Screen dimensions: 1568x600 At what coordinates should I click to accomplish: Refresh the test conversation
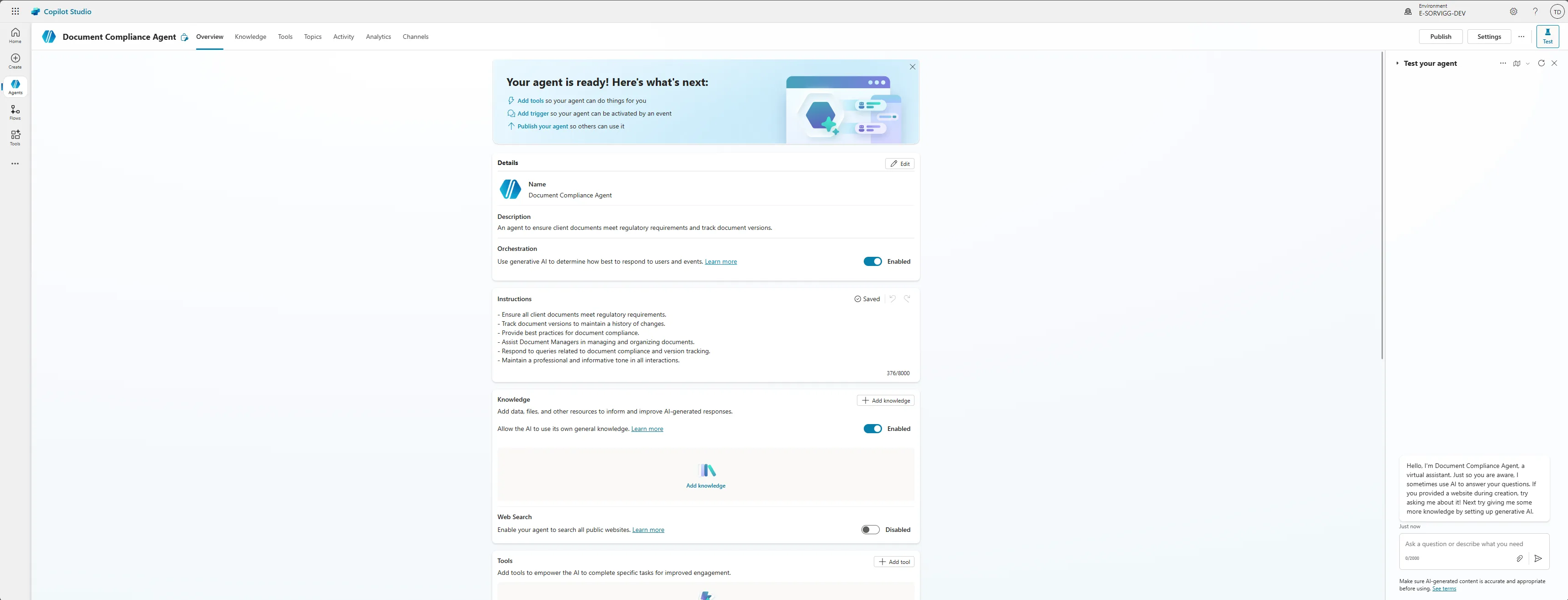coord(1541,63)
